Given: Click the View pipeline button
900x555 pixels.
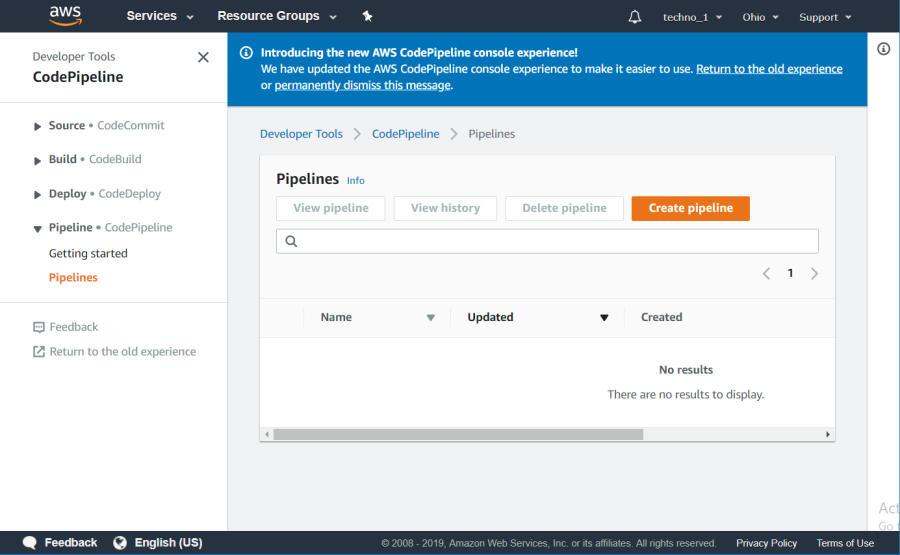Looking at the screenshot, I should pyautogui.click(x=331, y=208).
